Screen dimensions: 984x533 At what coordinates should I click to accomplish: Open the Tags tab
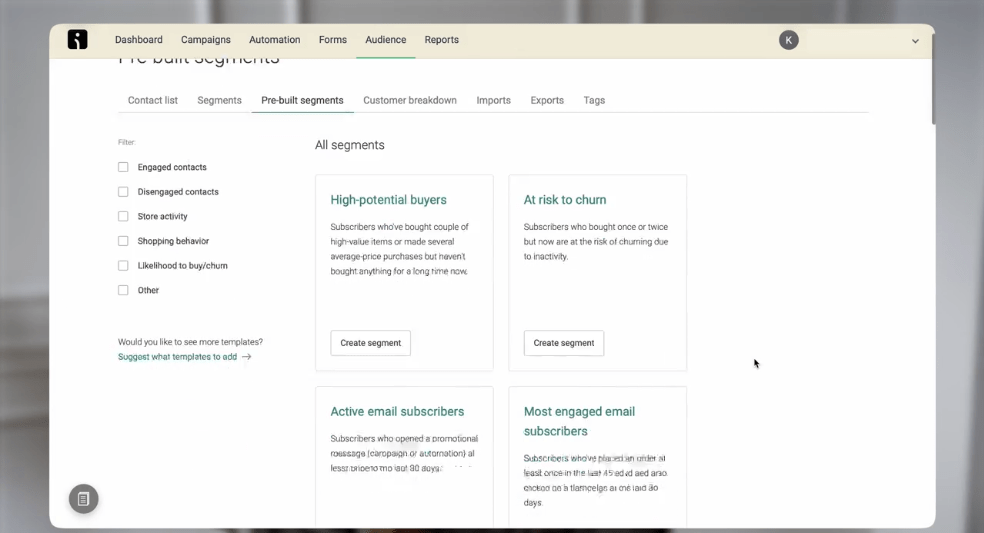point(594,100)
